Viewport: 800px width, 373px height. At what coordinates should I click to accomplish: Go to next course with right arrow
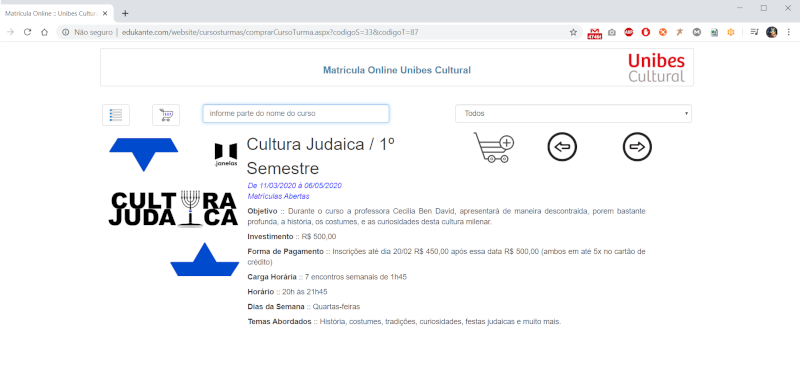tap(637, 147)
